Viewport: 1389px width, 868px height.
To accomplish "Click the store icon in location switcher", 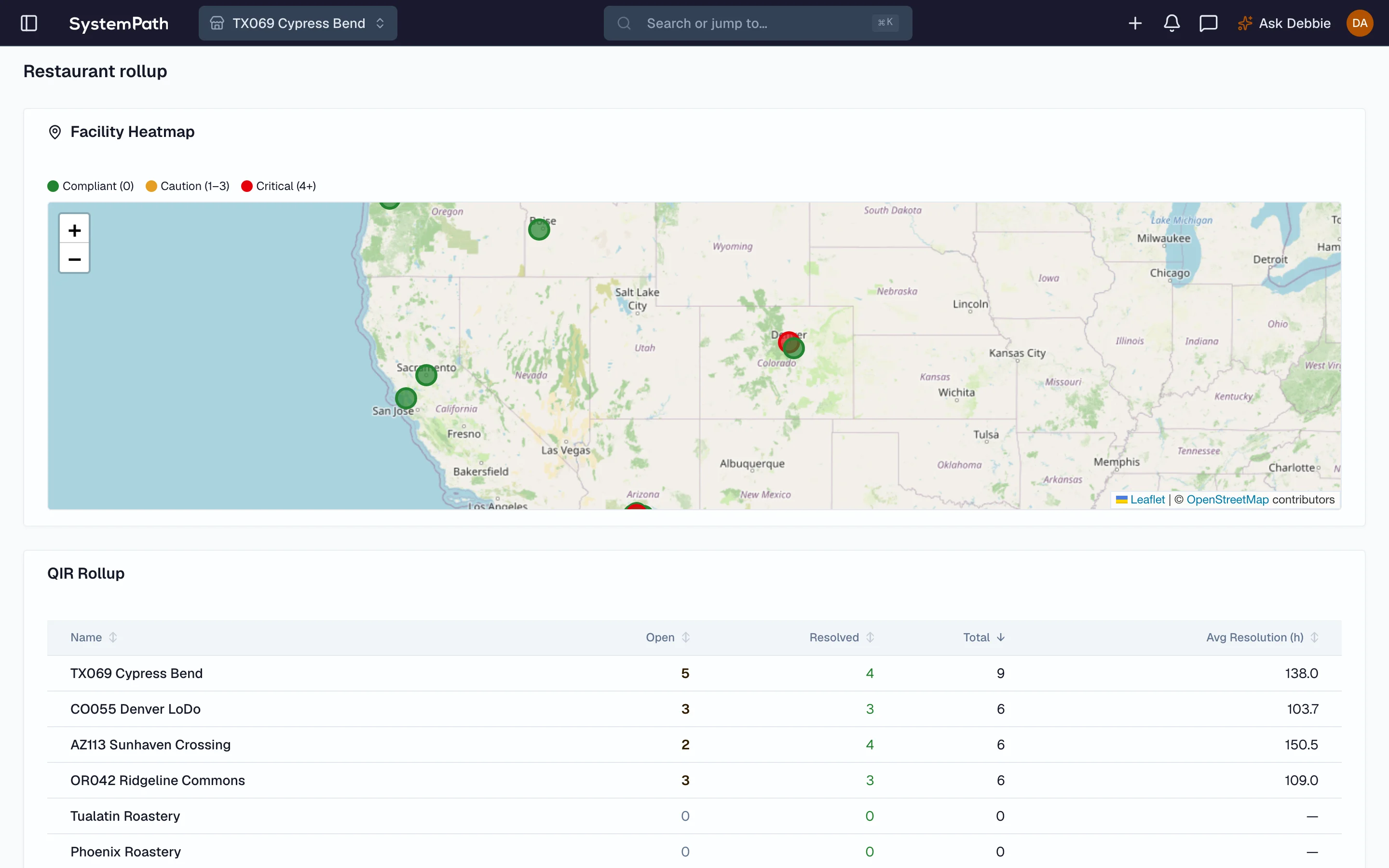I will click(217, 23).
